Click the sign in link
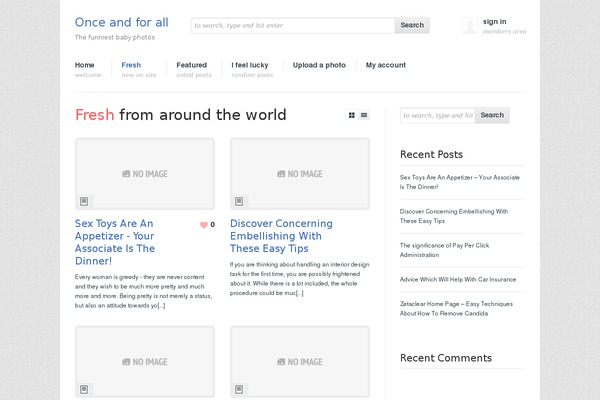This screenshot has width=600, height=400. (494, 21)
